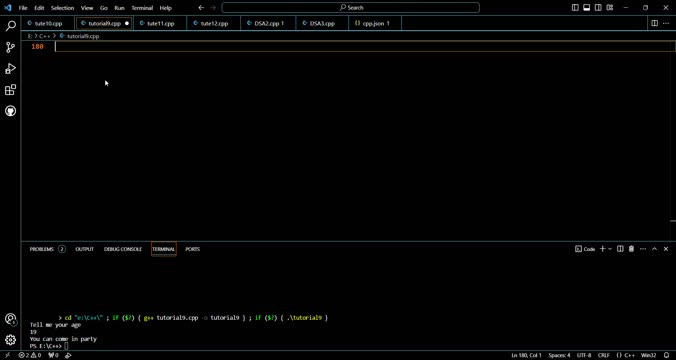Open the Manage settings gear
The image size is (676, 360).
pyautogui.click(x=10, y=340)
